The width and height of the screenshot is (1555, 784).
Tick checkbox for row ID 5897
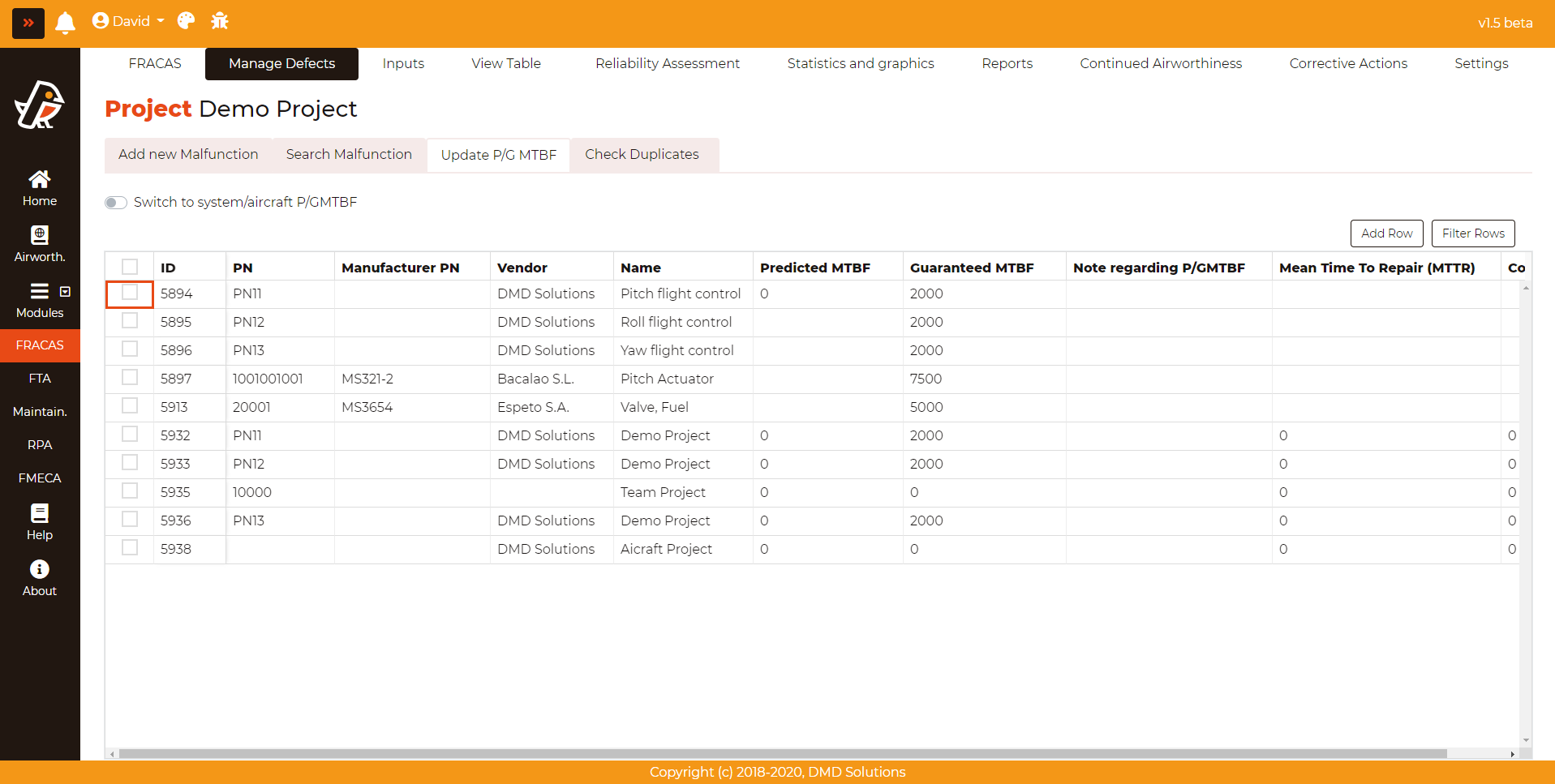[130, 378]
